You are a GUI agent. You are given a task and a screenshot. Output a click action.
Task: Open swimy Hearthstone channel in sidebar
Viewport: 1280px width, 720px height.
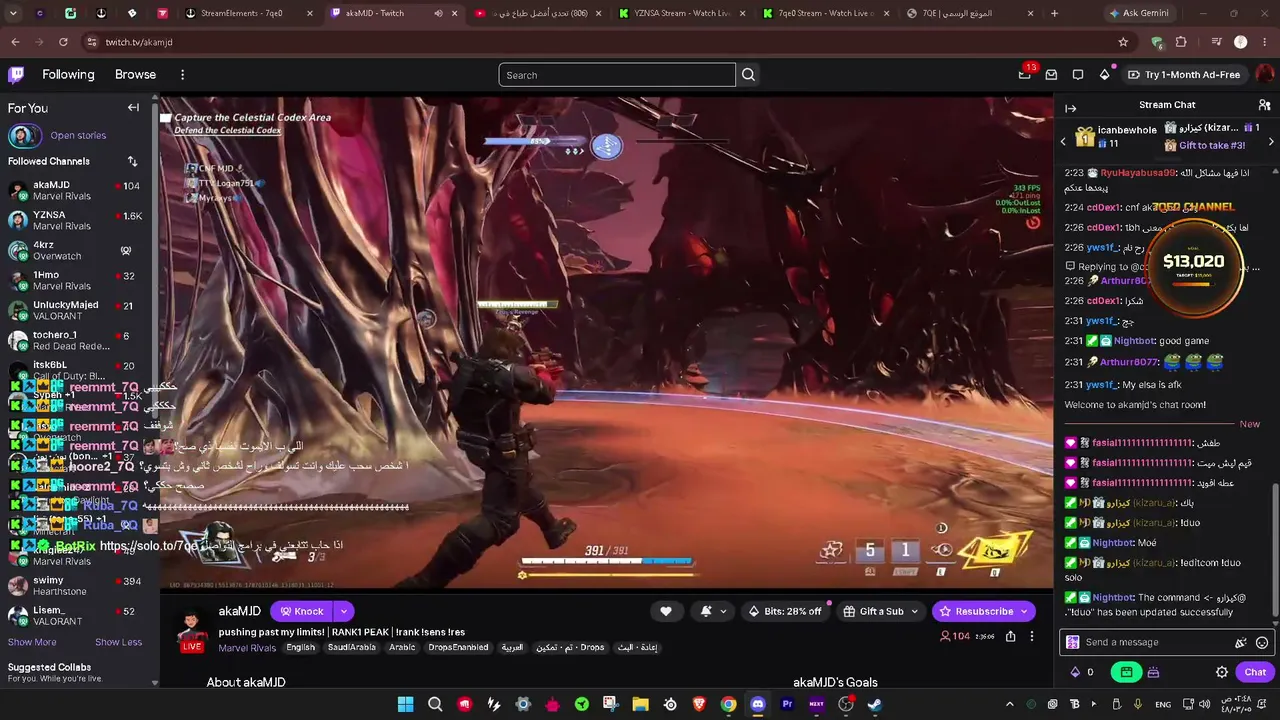click(74, 586)
